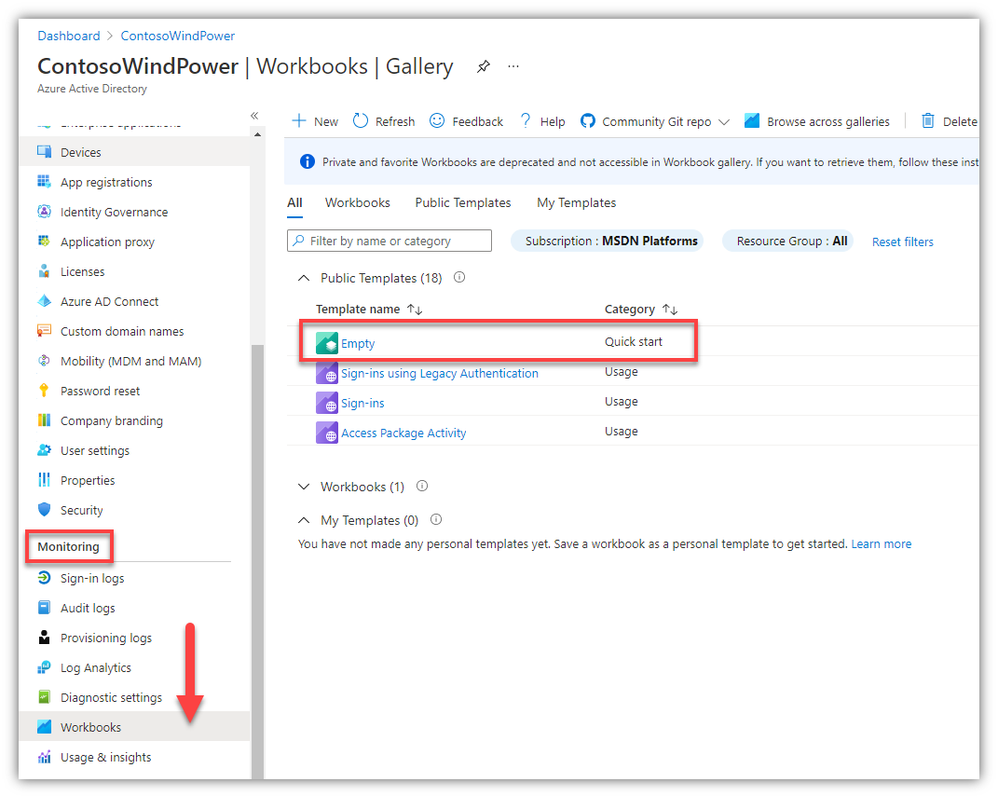Screen dimensions: 998x798
Task: Open Devices in the sidebar
Action: tap(134, 152)
